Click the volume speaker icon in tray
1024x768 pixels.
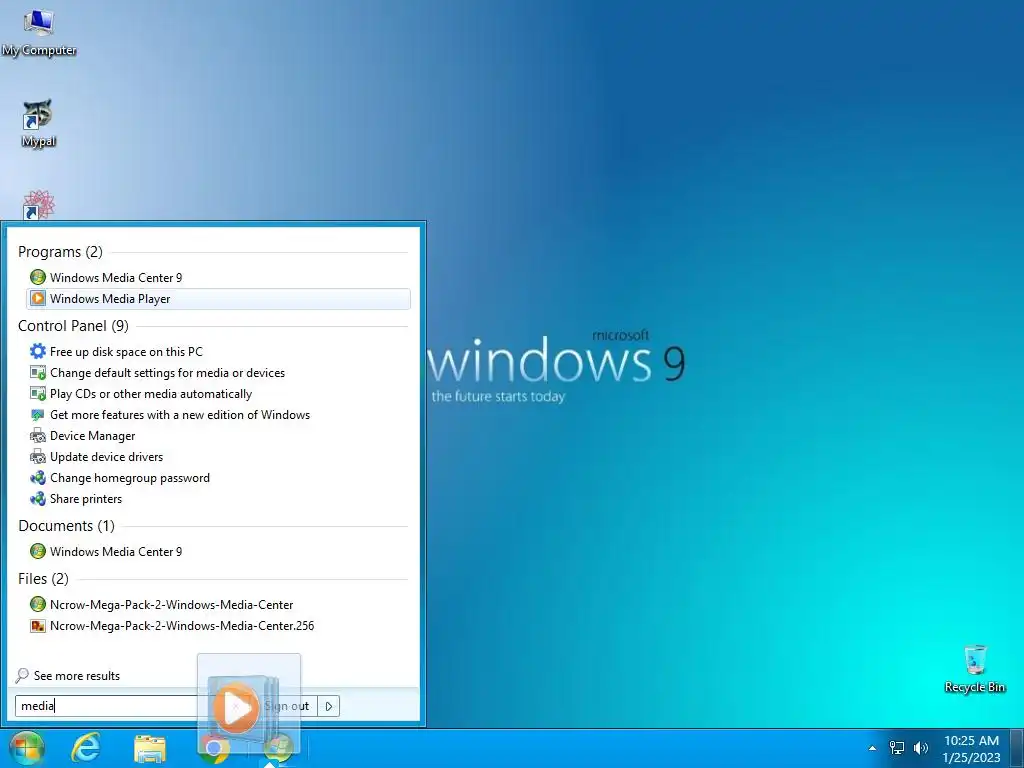[921, 748]
